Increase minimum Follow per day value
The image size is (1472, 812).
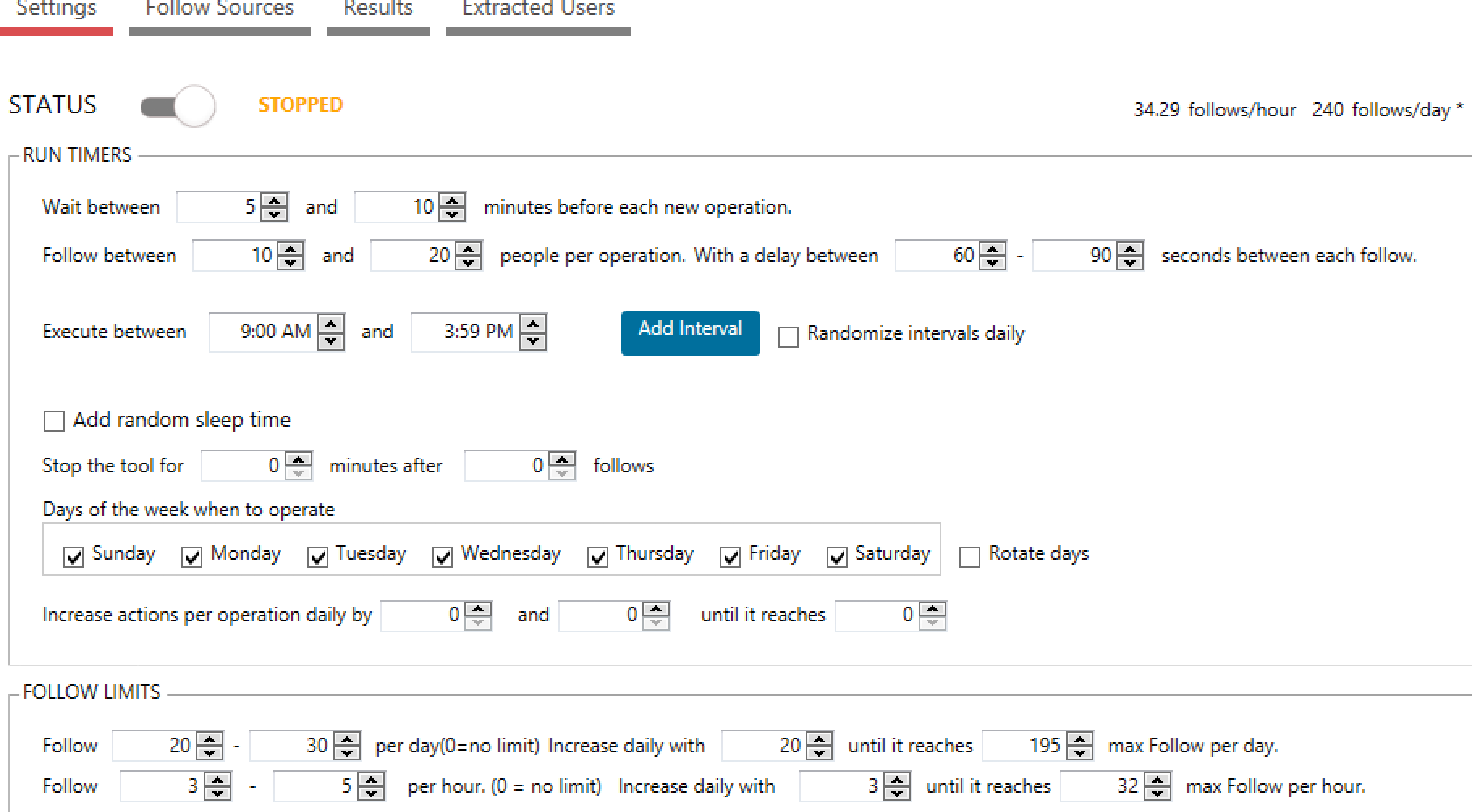click(x=209, y=739)
